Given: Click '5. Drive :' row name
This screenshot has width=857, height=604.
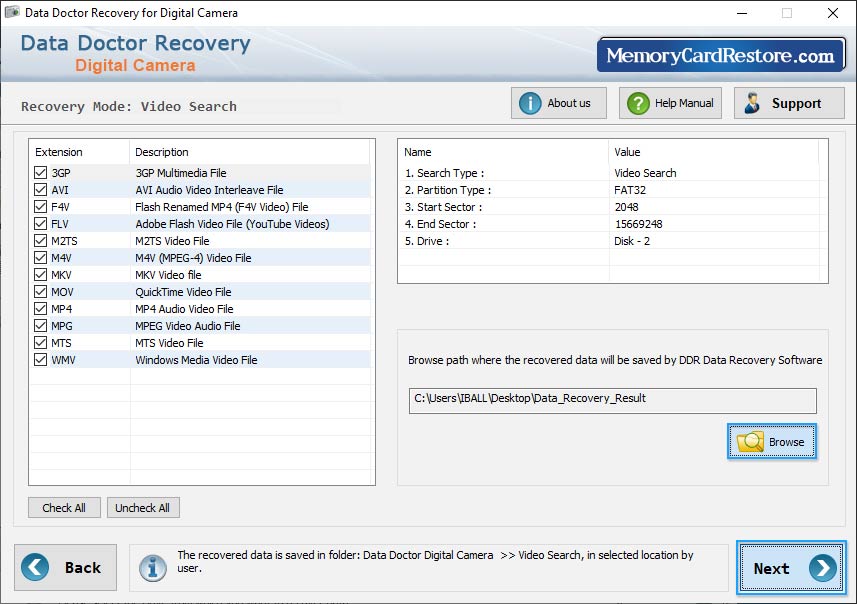Looking at the screenshot, I should (427, 241).
